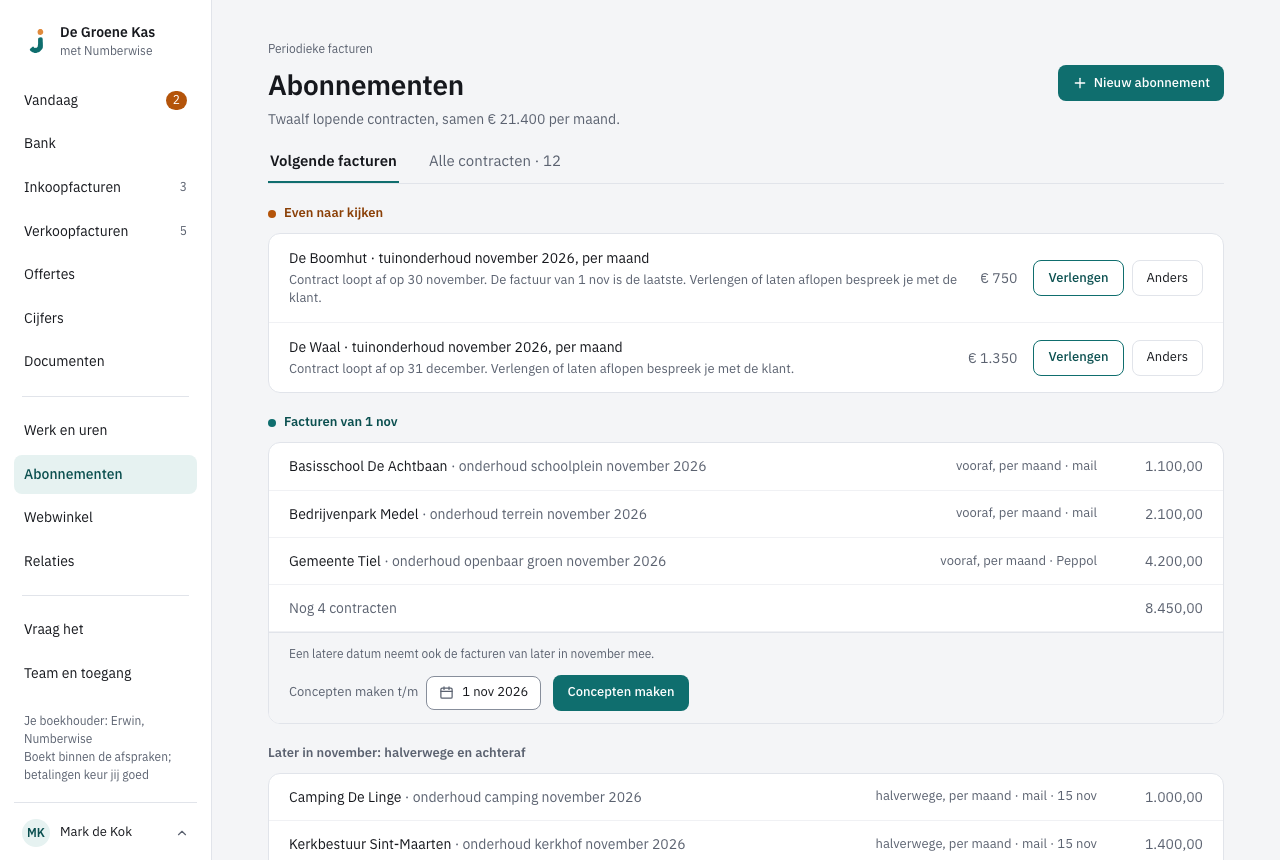Click the De Boomhut tuinonderhoud title

[x=469, y=258]
